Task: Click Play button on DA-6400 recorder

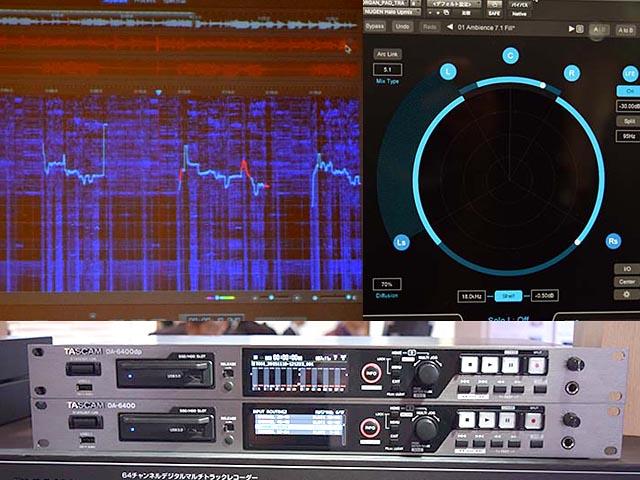Action: tap(487, 420)
